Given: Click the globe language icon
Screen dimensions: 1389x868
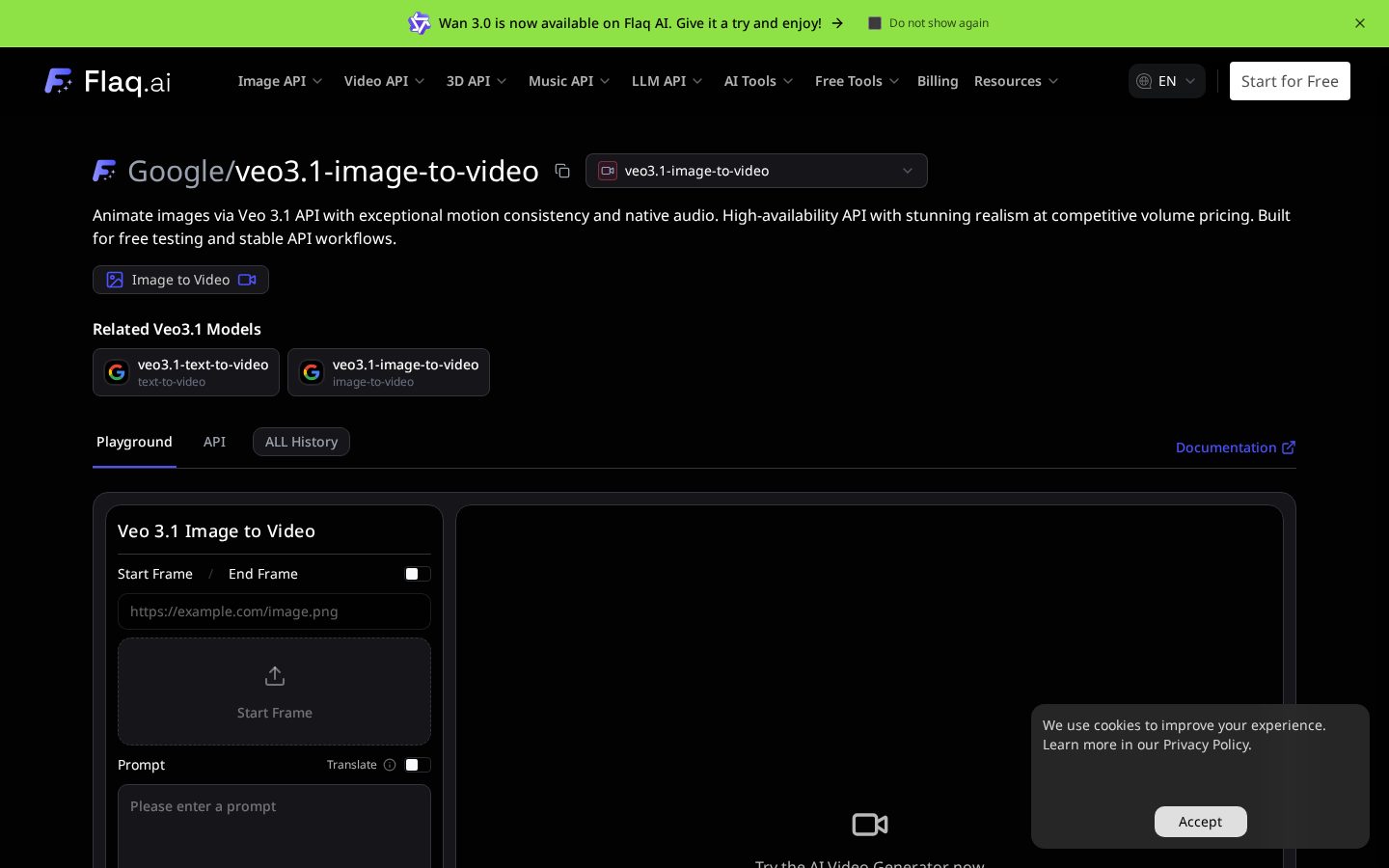Looking at the screenshot, I should point(1144,81).
